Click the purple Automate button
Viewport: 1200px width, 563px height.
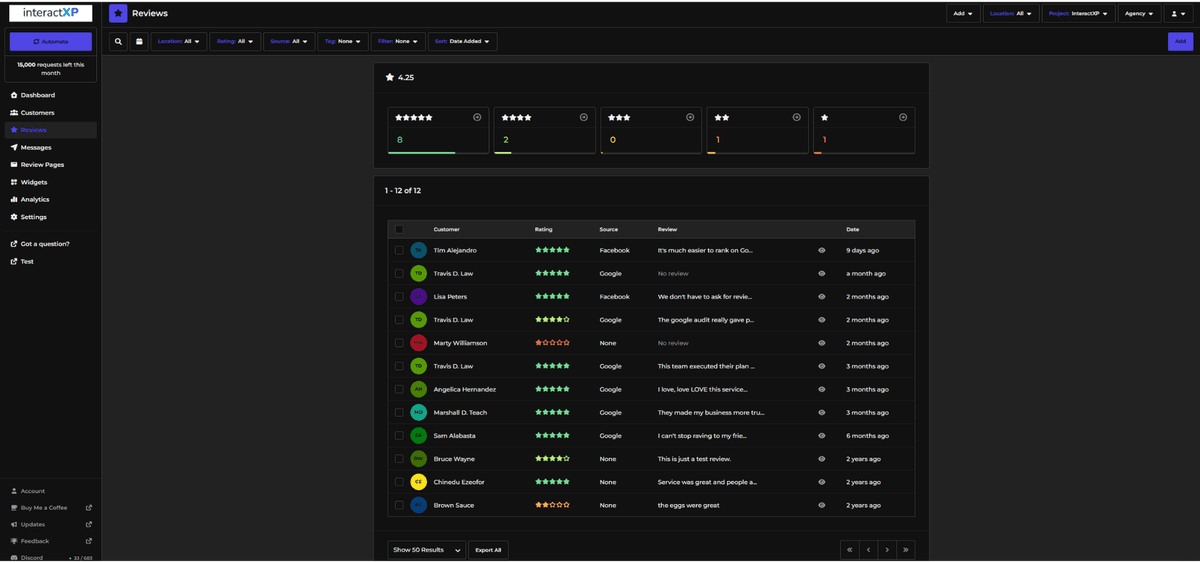click(x=51, y=41)
